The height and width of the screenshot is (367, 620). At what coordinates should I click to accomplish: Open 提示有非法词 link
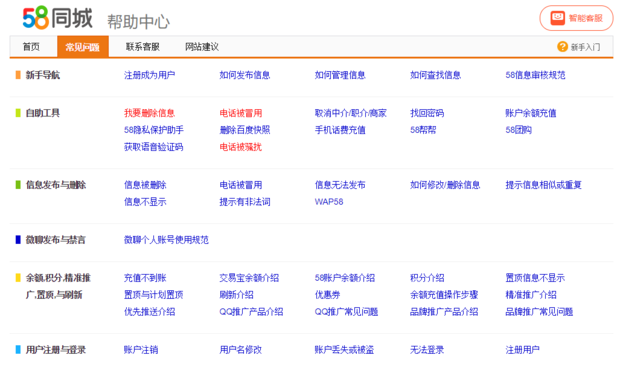(245, 202)
